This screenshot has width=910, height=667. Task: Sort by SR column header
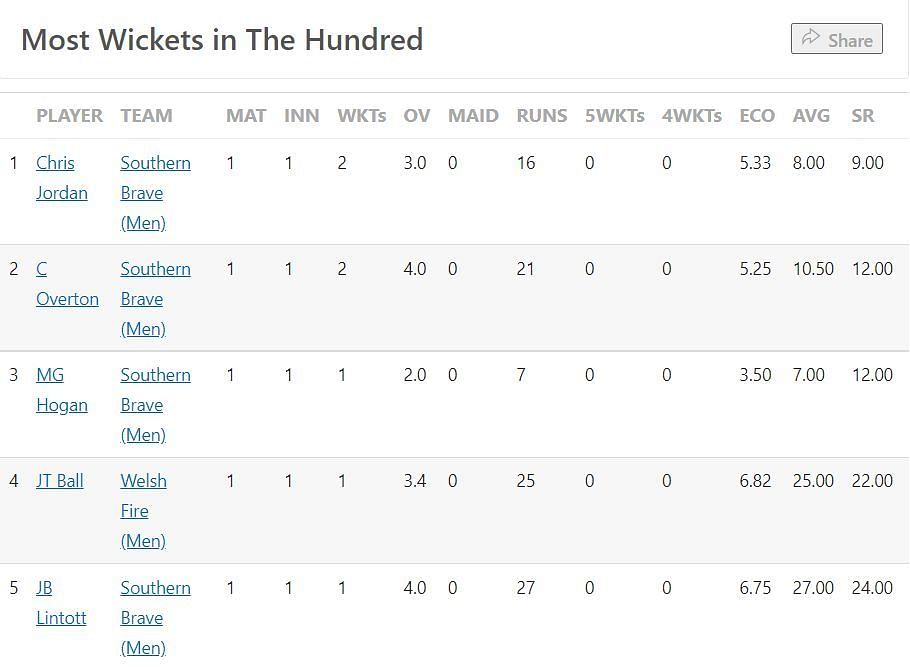pos(863,116)
